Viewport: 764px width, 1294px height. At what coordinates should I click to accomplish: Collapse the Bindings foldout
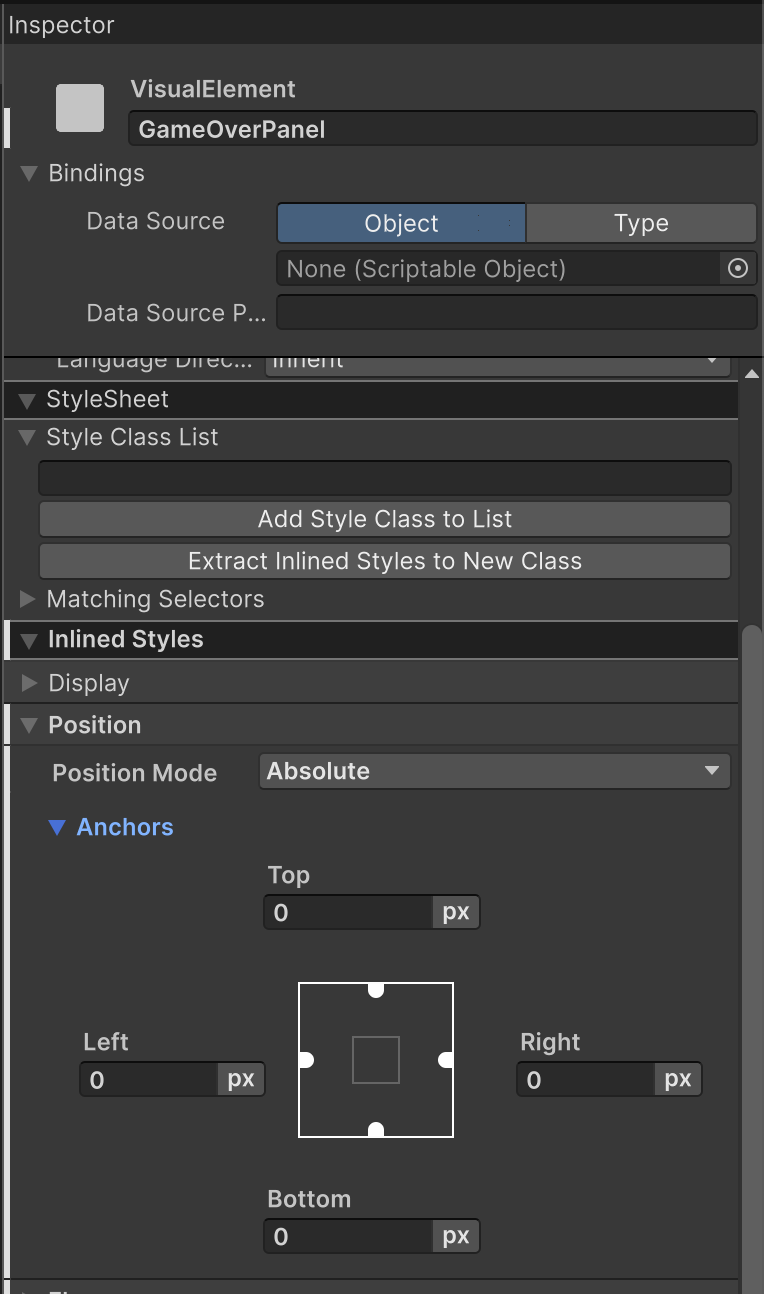click(x=29, y=174)
